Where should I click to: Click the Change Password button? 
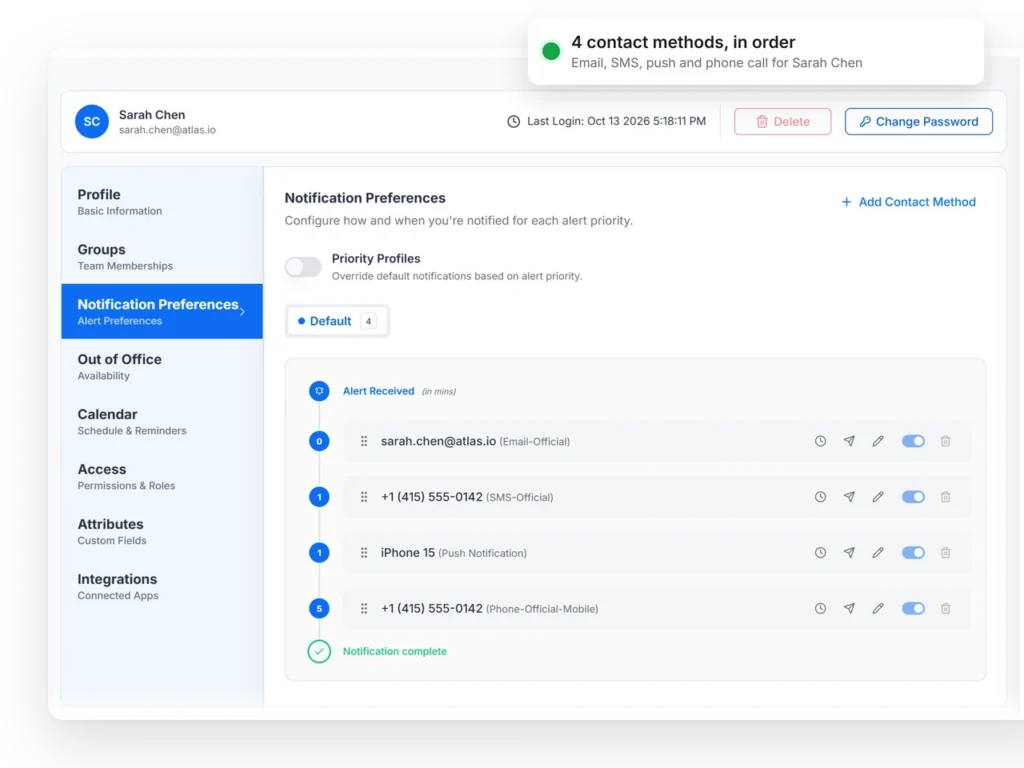pos(918,121)
